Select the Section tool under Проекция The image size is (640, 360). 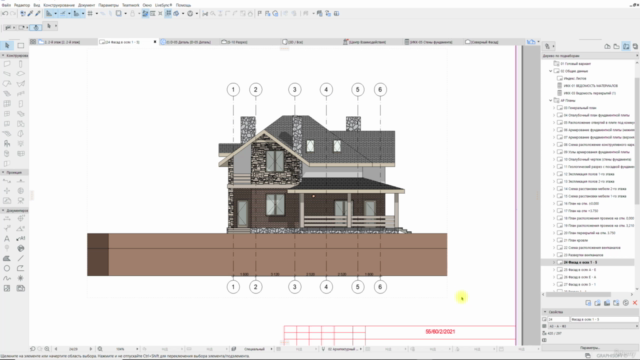pyautogui.click(x=7, y=181)
